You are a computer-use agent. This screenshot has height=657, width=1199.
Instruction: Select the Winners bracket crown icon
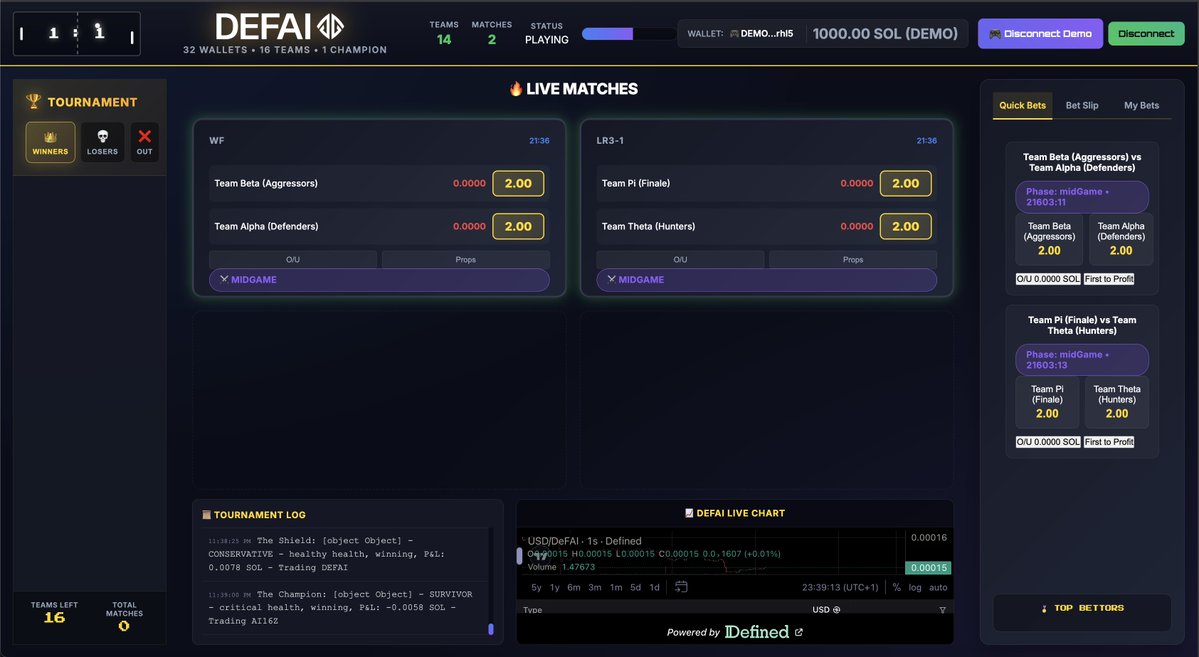tap(50, 137)
